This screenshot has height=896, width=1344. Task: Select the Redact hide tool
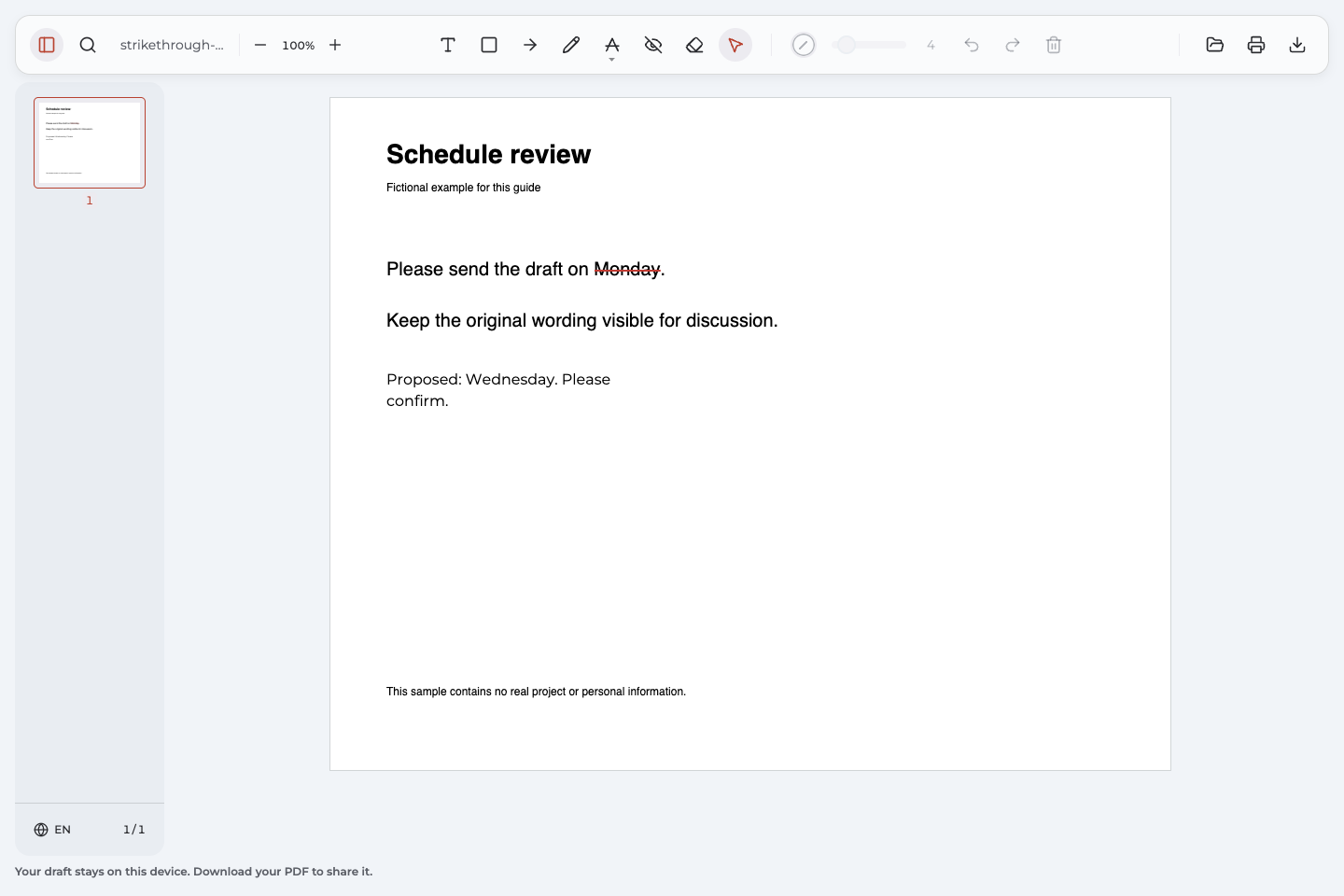653,45
